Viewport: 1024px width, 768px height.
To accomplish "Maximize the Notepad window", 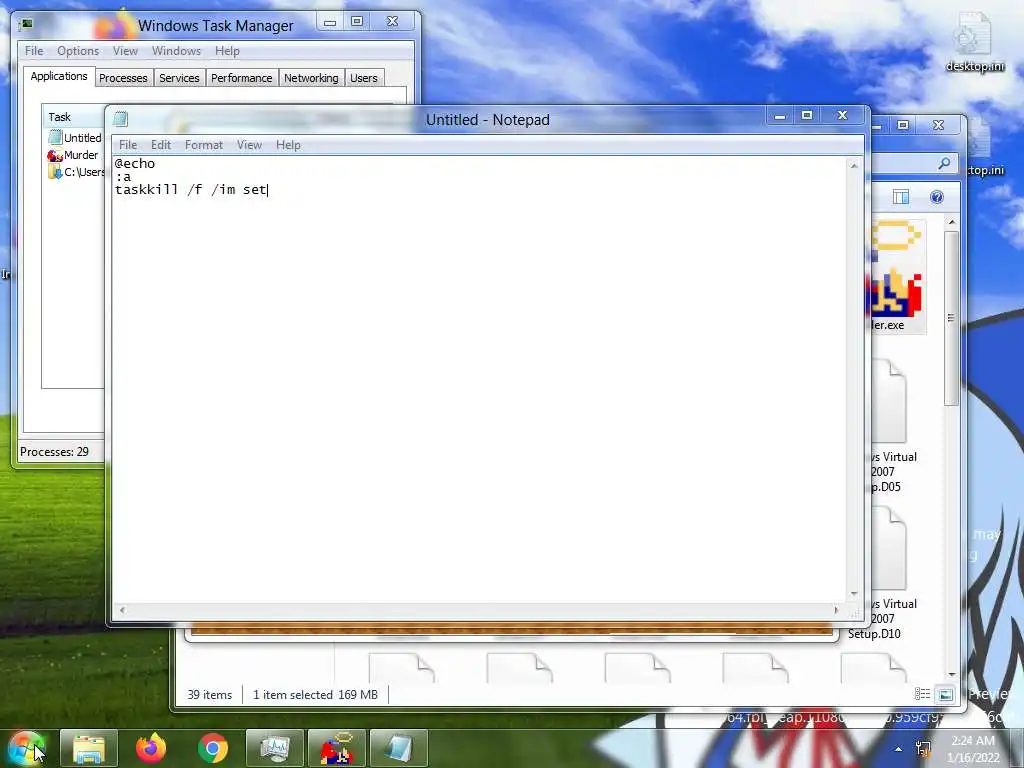I will tap(807, 116).
